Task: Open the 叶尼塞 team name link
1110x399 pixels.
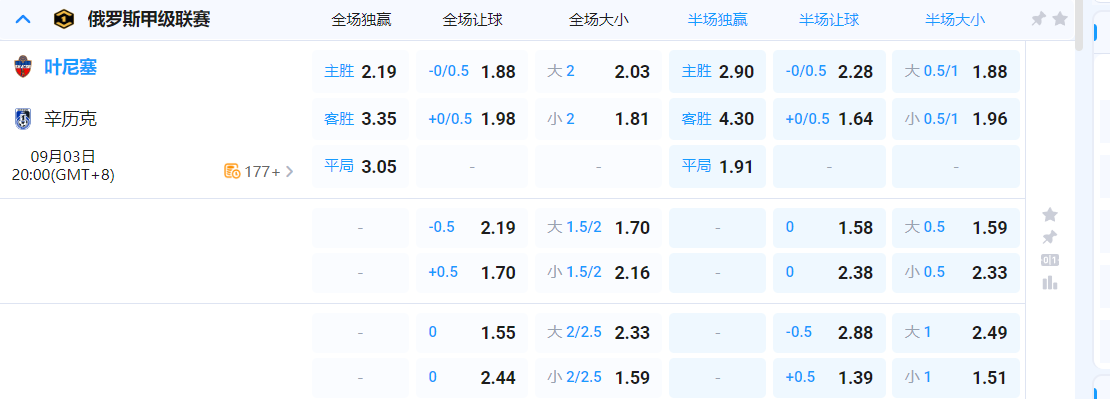Action: tap(70, 68)
